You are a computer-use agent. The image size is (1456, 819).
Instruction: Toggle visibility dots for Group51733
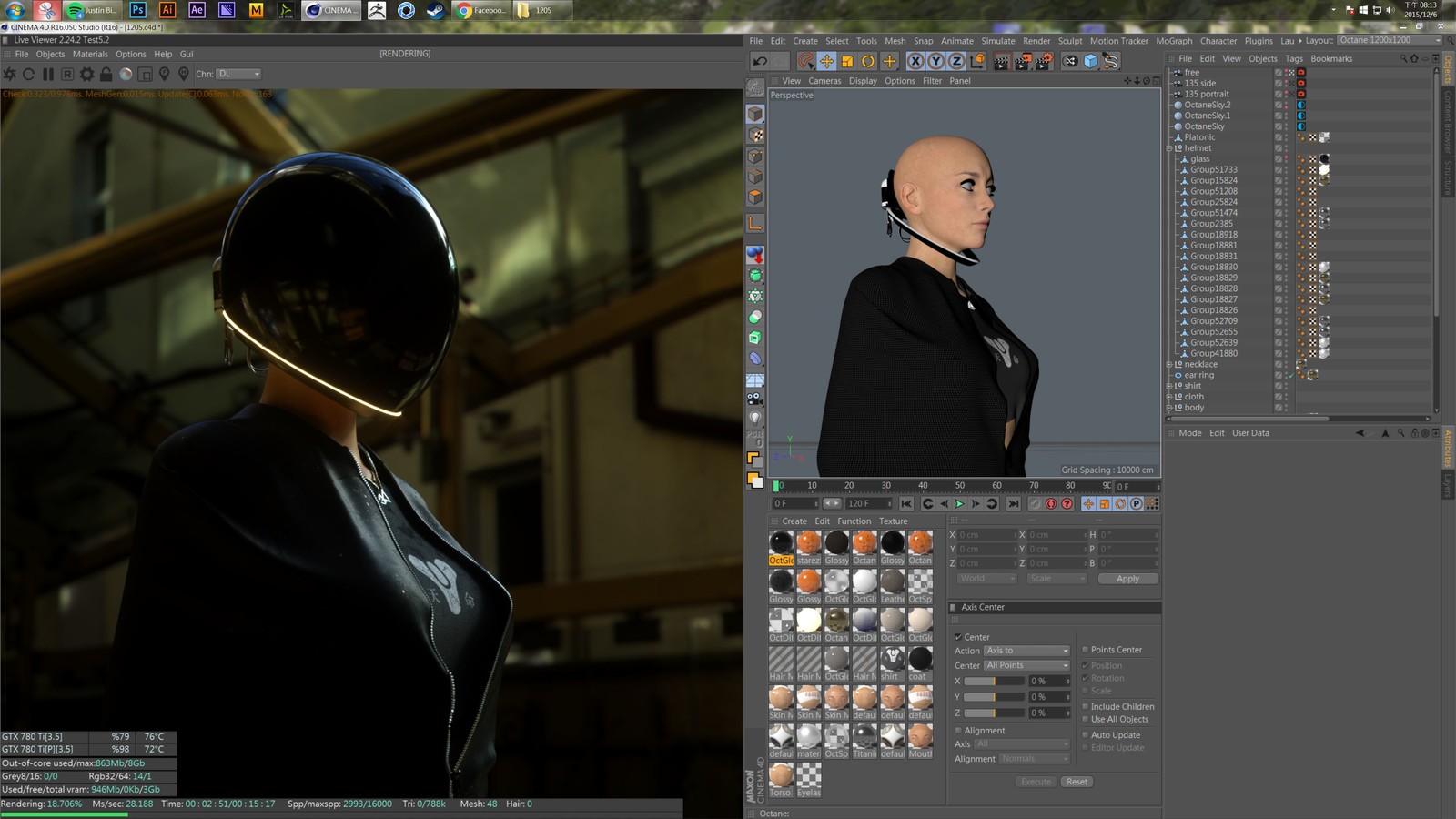1286,170
